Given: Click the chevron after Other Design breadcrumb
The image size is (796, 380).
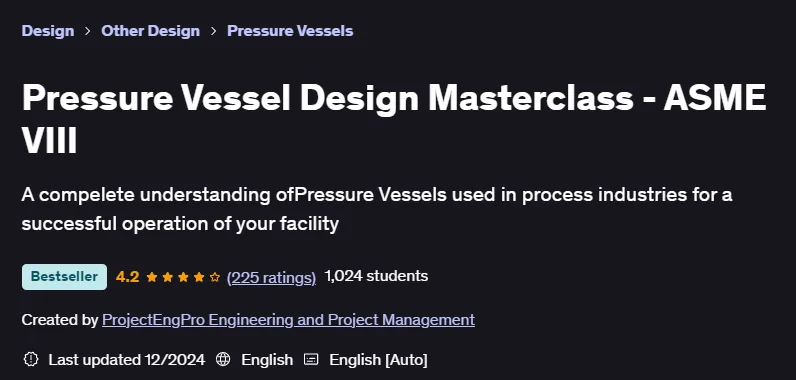Looking at the screenshot, I should click(x=214, y=31).
